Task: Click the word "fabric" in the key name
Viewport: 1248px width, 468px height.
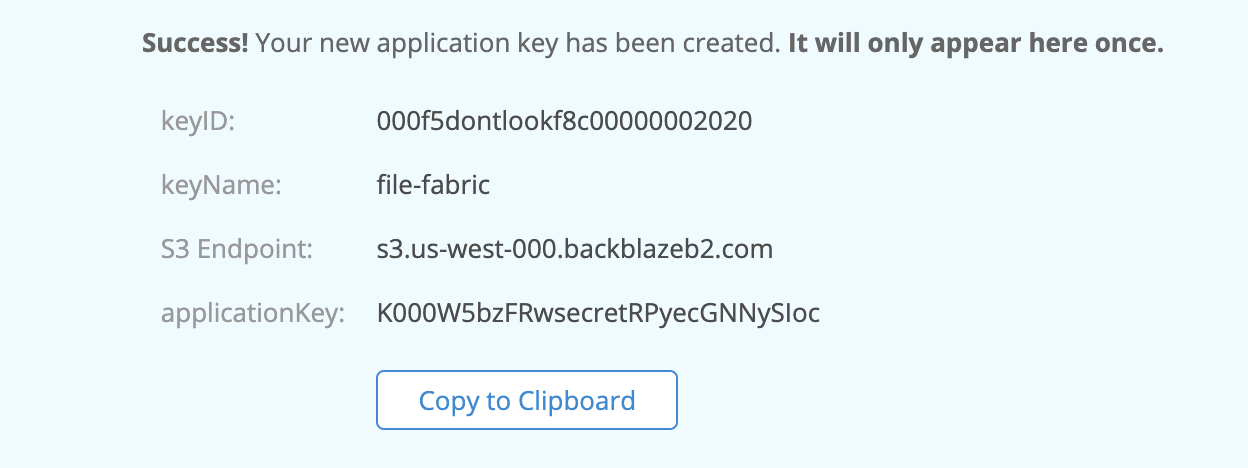Action: point(457,185)
